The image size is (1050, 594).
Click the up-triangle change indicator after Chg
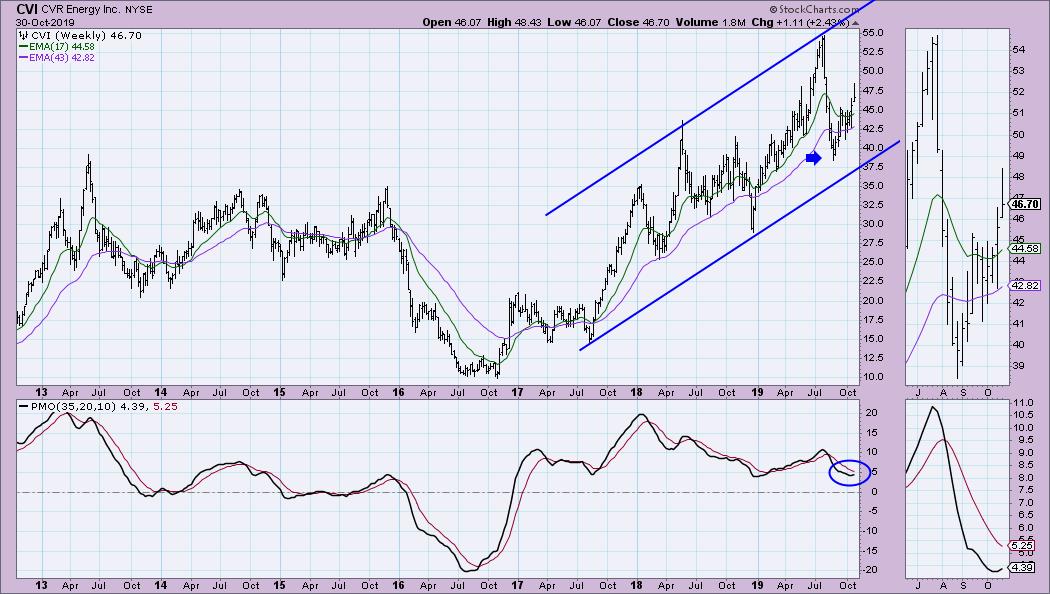[854, 23]
